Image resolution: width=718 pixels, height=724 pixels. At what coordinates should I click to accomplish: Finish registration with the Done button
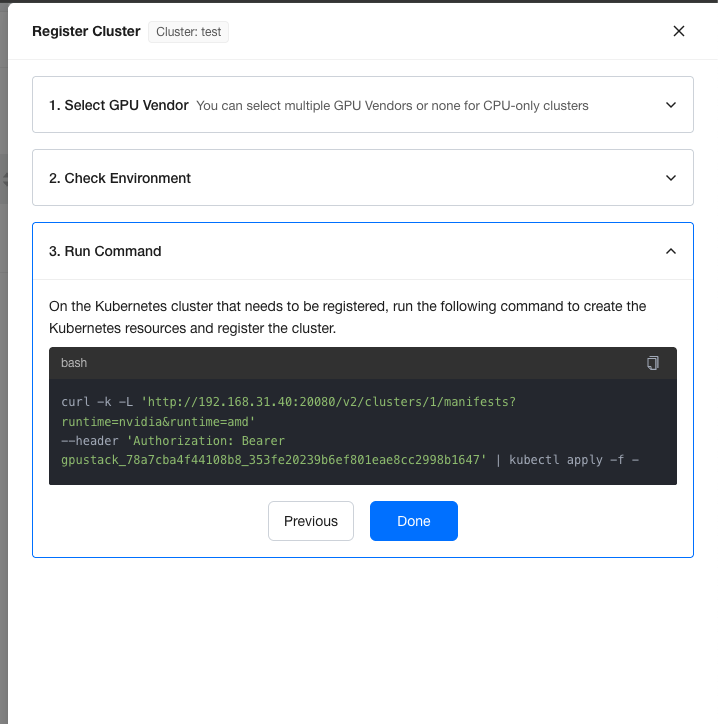pos(414,521)
